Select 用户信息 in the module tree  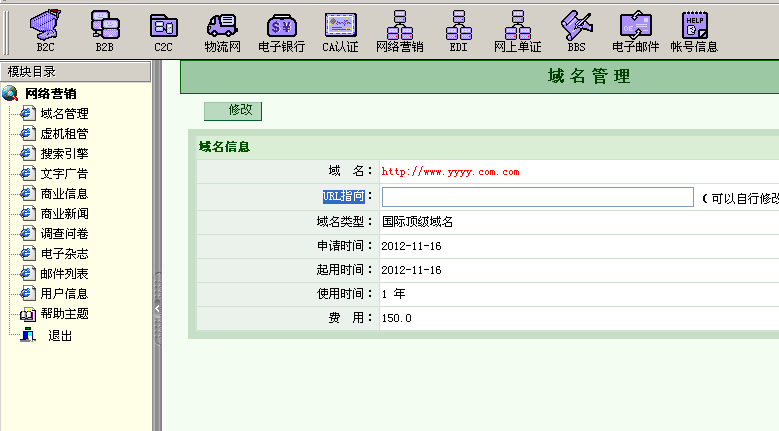click(x=65, y=293)
